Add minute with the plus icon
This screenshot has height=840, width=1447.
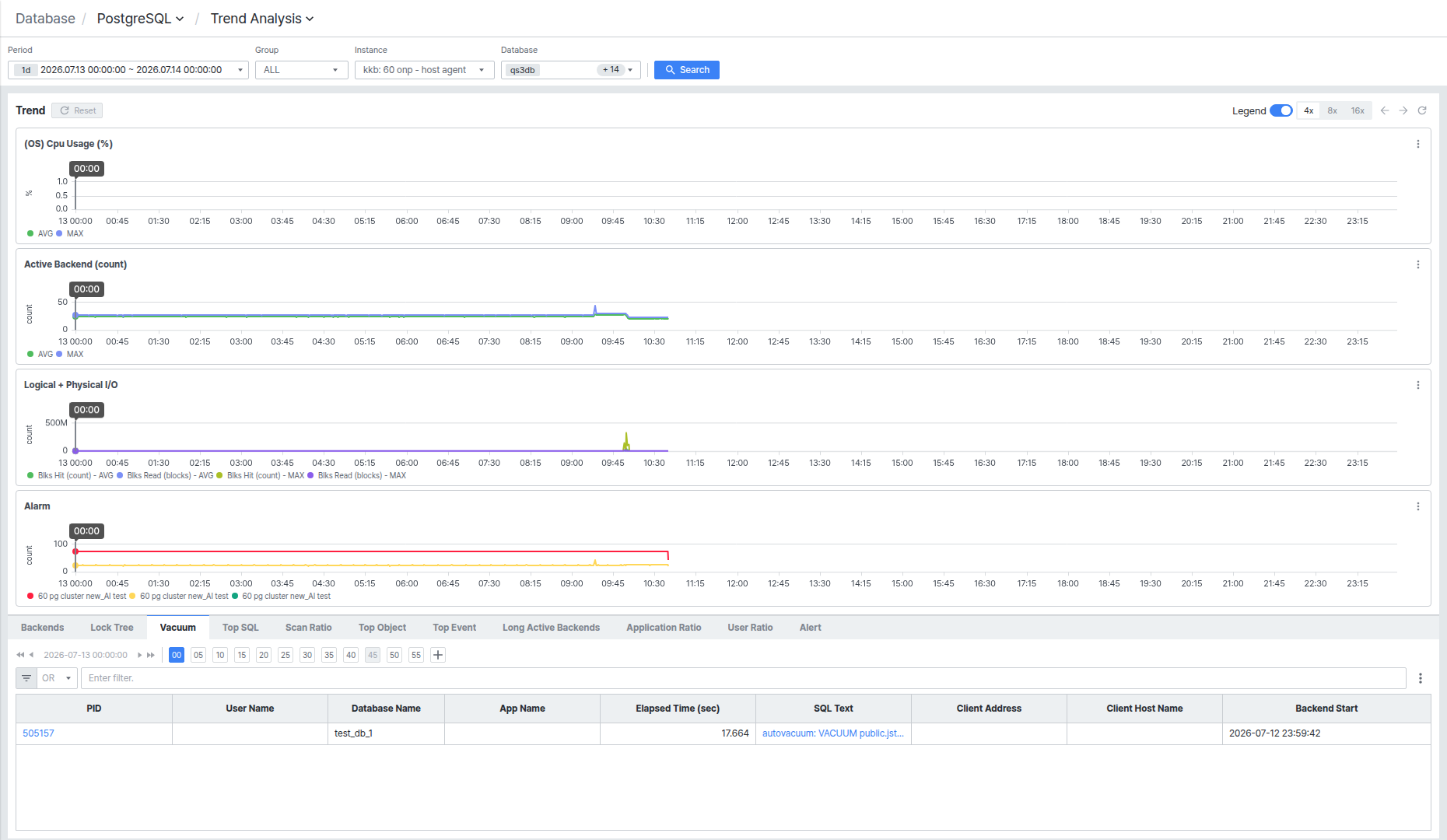coord(438,655)
